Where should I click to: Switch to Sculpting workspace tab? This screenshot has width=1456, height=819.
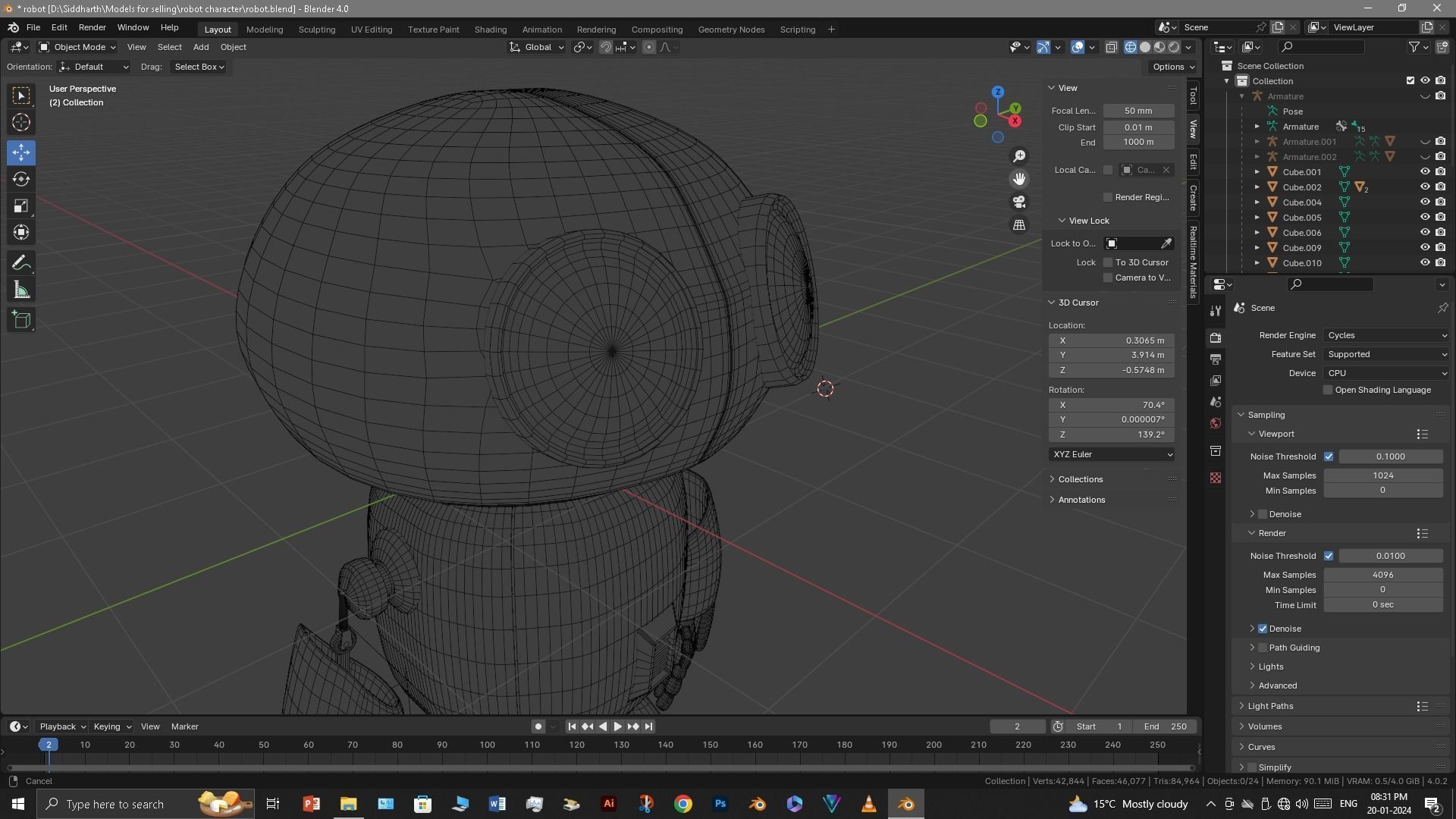click(317, 30)
